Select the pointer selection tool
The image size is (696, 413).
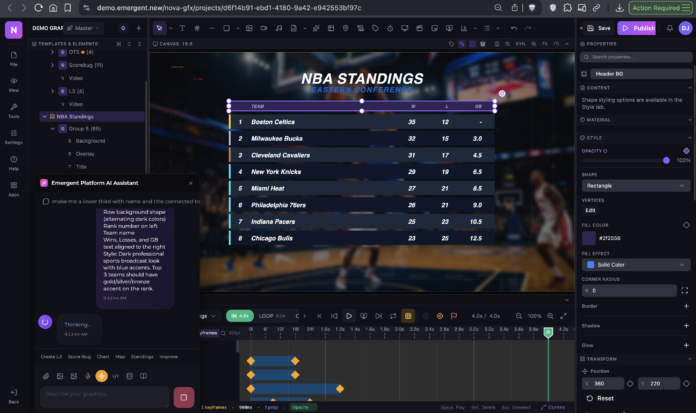point(159,28)
